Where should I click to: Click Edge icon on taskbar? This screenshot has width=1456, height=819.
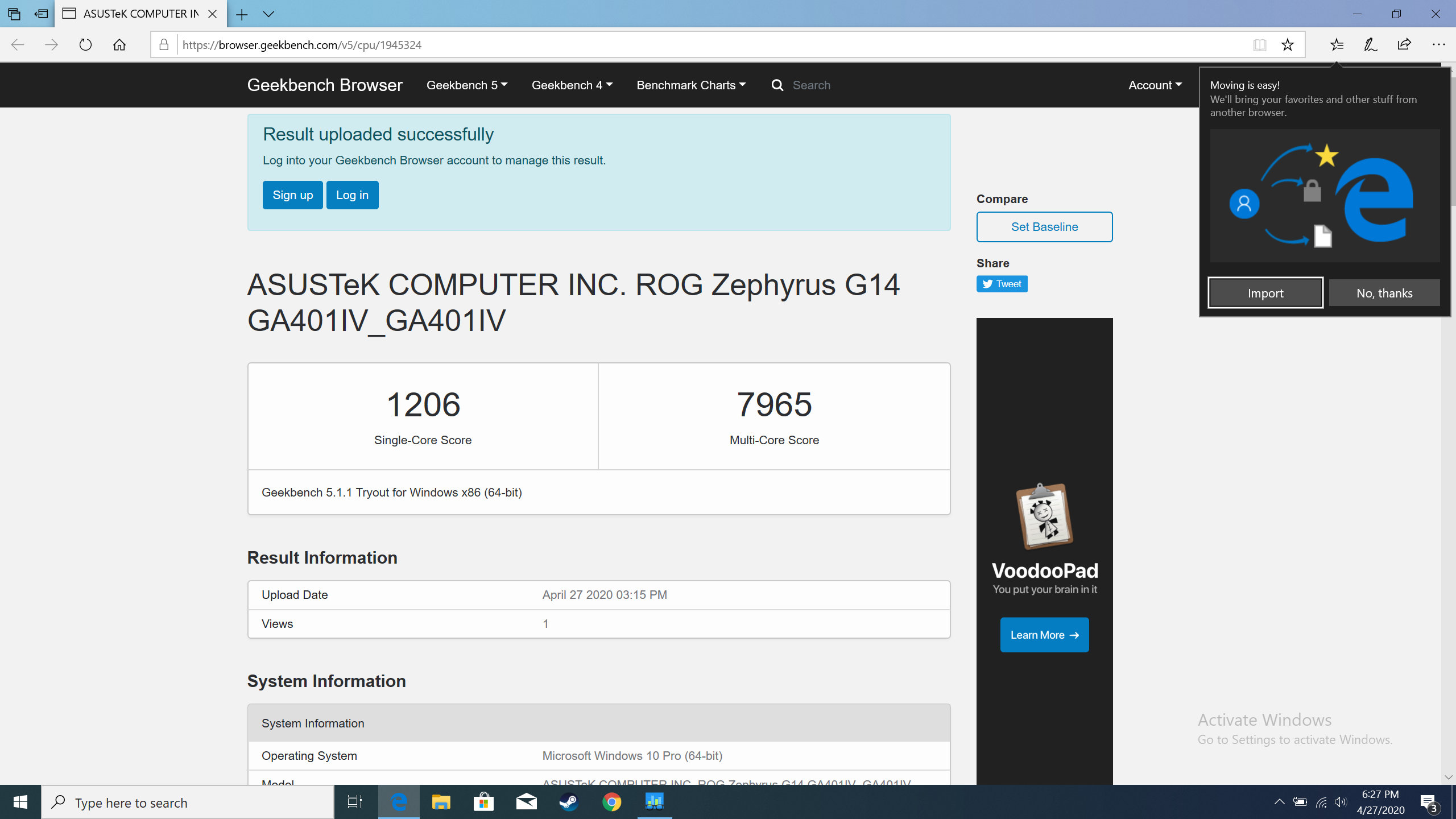[399, 803]
